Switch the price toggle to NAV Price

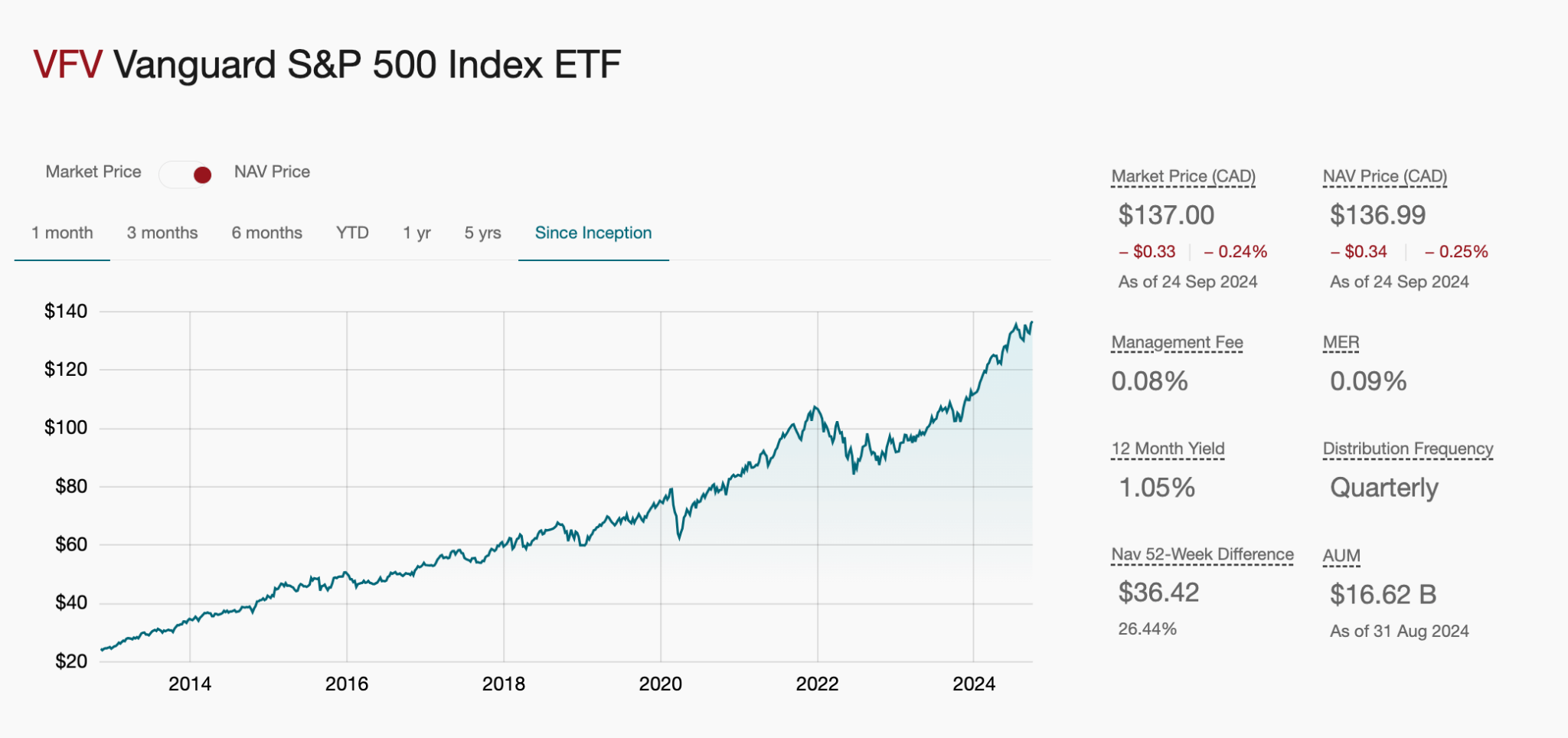pyautogui.click(x=272, y=171)
